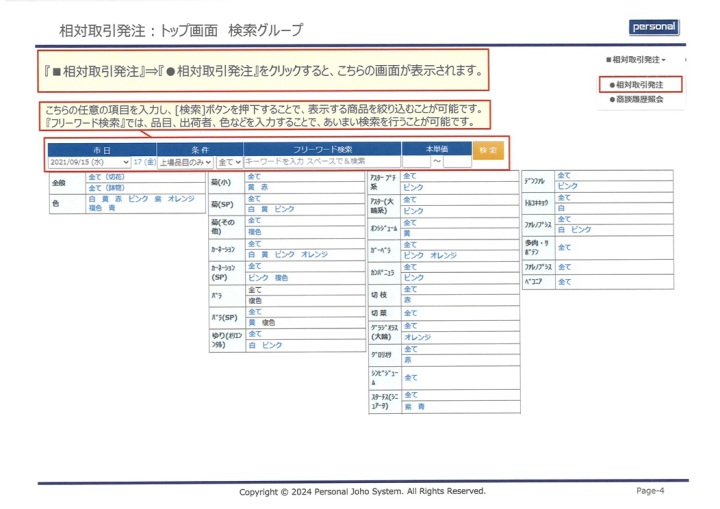Select 白 in the 色 row
This screenshot has width=720, height=509.
(92, 199)
